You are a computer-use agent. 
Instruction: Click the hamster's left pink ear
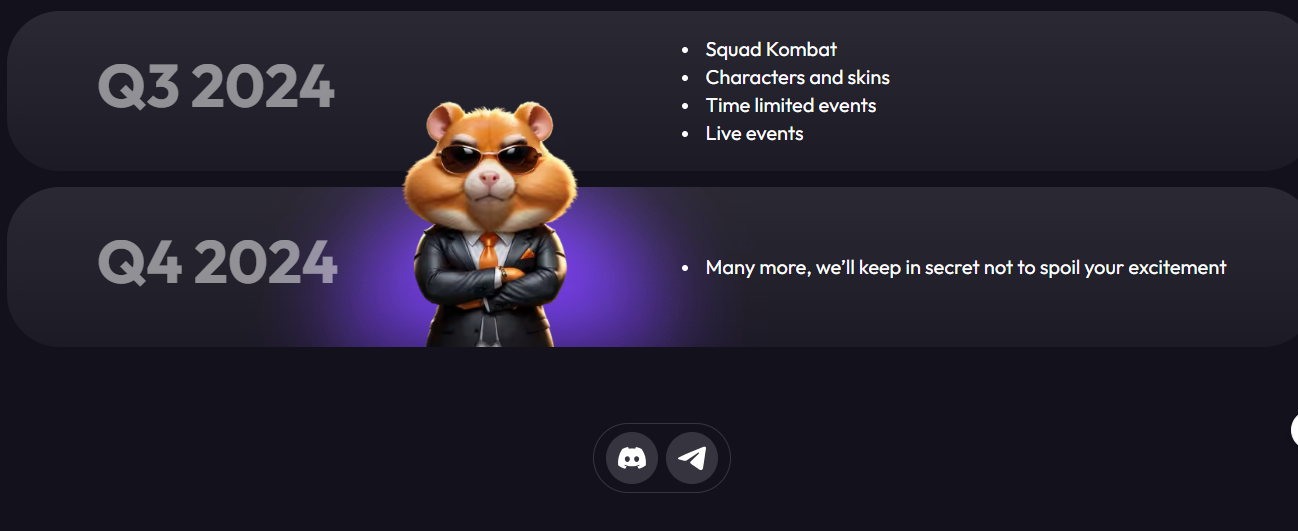[x=445, y=122]
